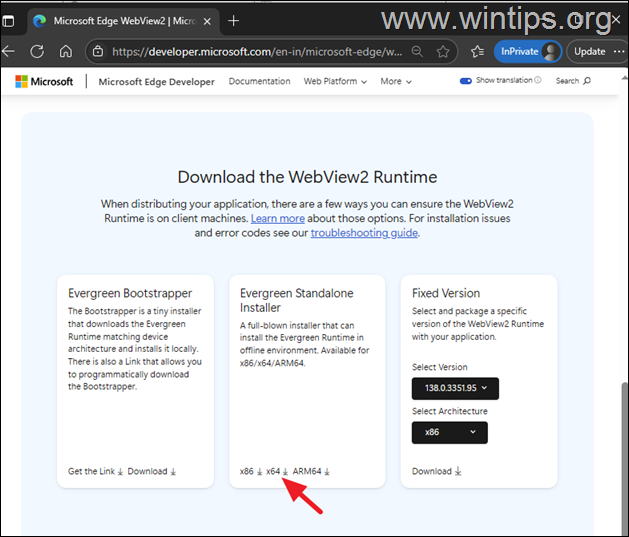
Task: Download the x86 Standalone Installer
Action: 251,471
